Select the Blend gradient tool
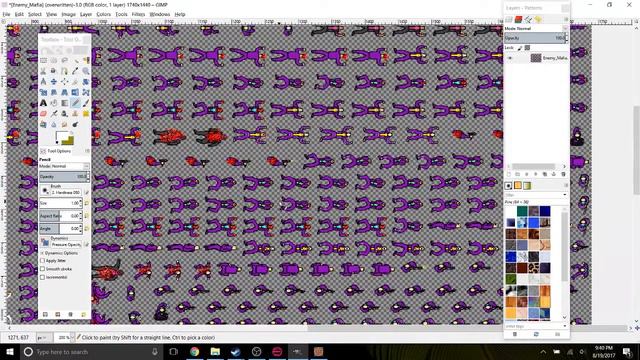640x360 pixels. pos(64,103)
